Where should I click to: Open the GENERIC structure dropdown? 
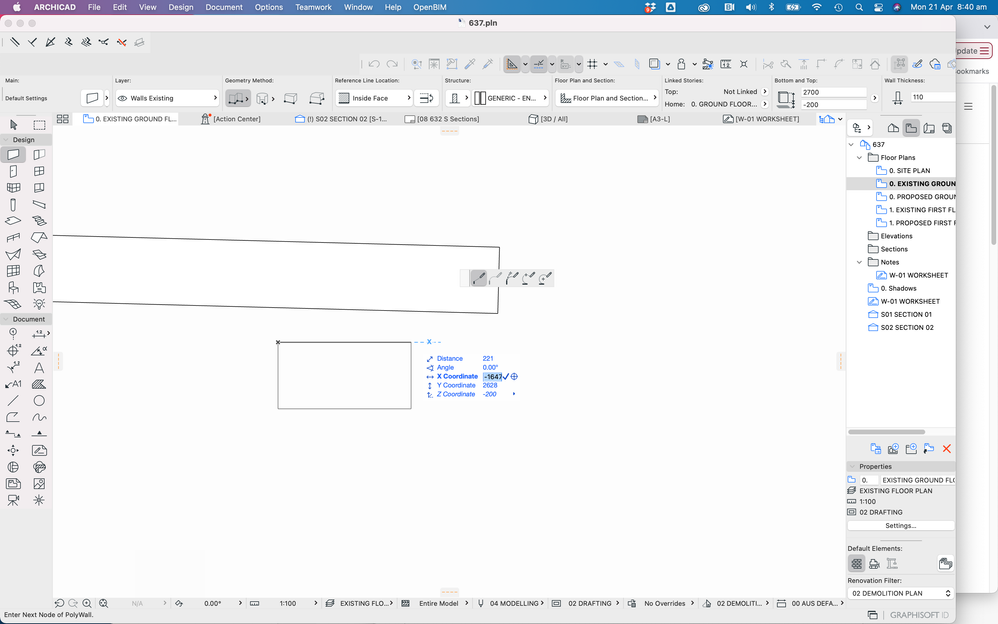tap(511, 98)
